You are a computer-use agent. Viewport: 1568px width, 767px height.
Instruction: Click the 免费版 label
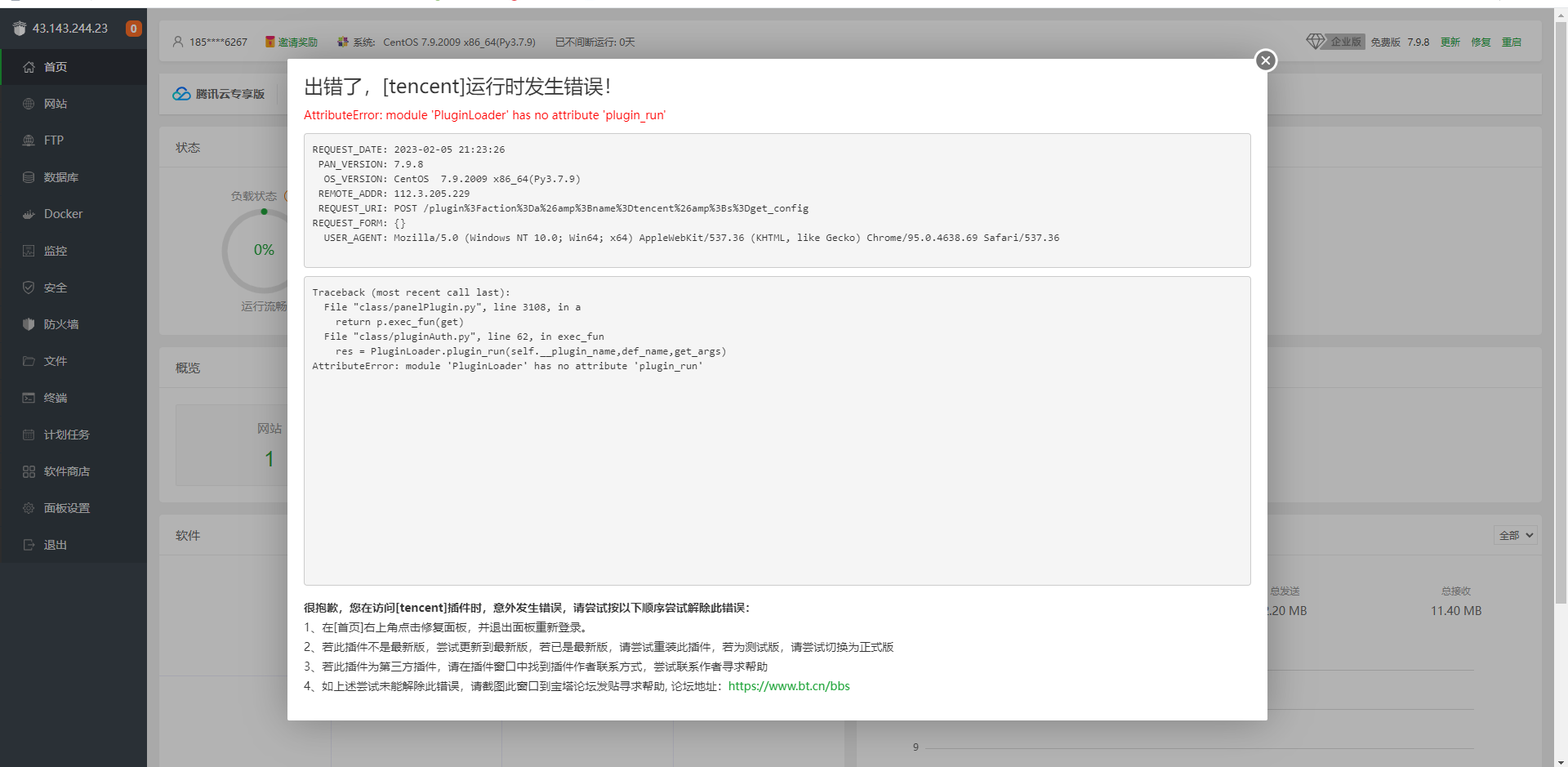click(1385, 42)
